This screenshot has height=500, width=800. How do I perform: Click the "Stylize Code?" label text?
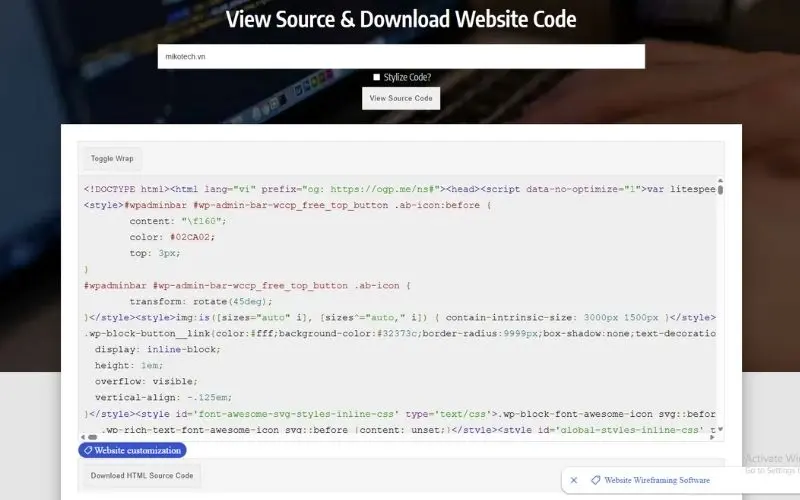pos(407,77)
